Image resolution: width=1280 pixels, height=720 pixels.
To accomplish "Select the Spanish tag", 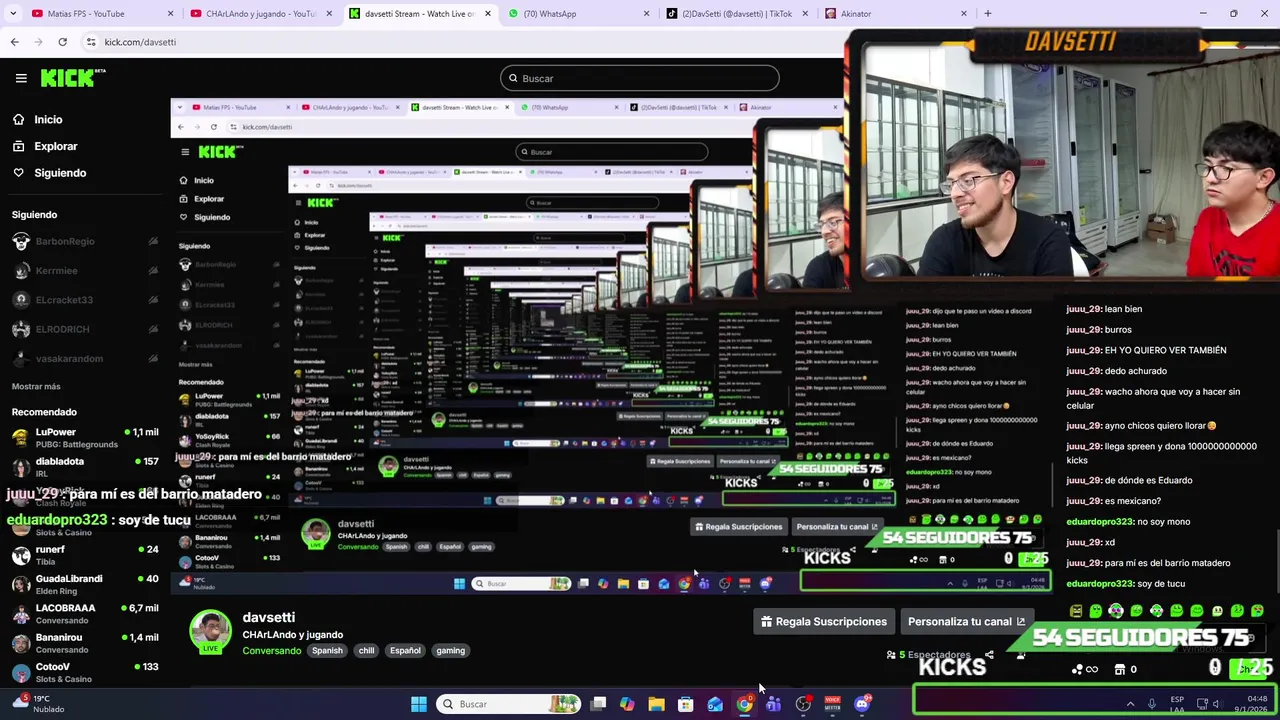I will (327, 651).
